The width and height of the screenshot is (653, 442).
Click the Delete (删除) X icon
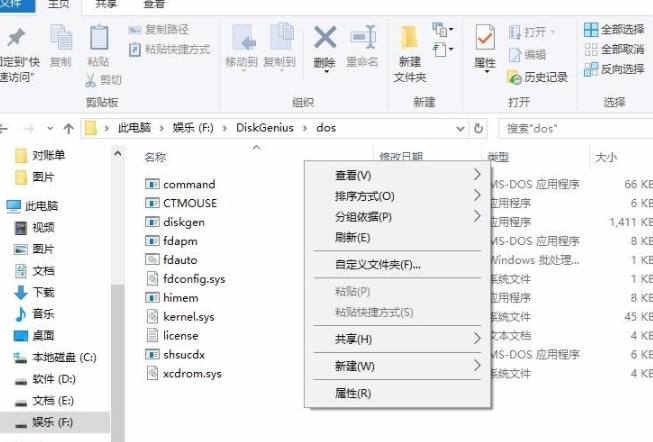(325, 37)
